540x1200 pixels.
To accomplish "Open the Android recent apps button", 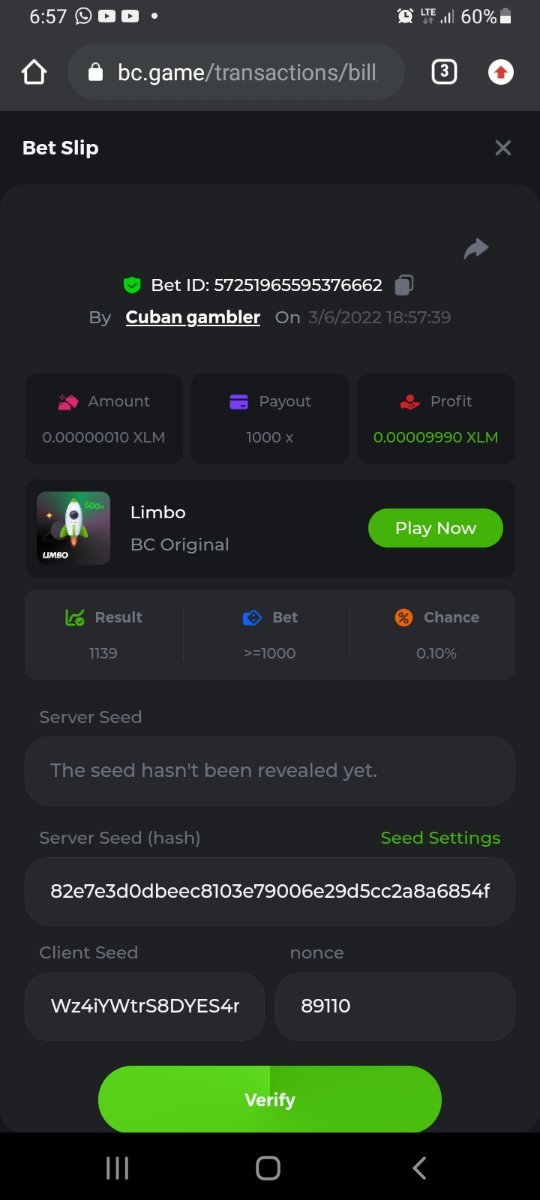I will pyautogui.click(x=117, y=1167).
